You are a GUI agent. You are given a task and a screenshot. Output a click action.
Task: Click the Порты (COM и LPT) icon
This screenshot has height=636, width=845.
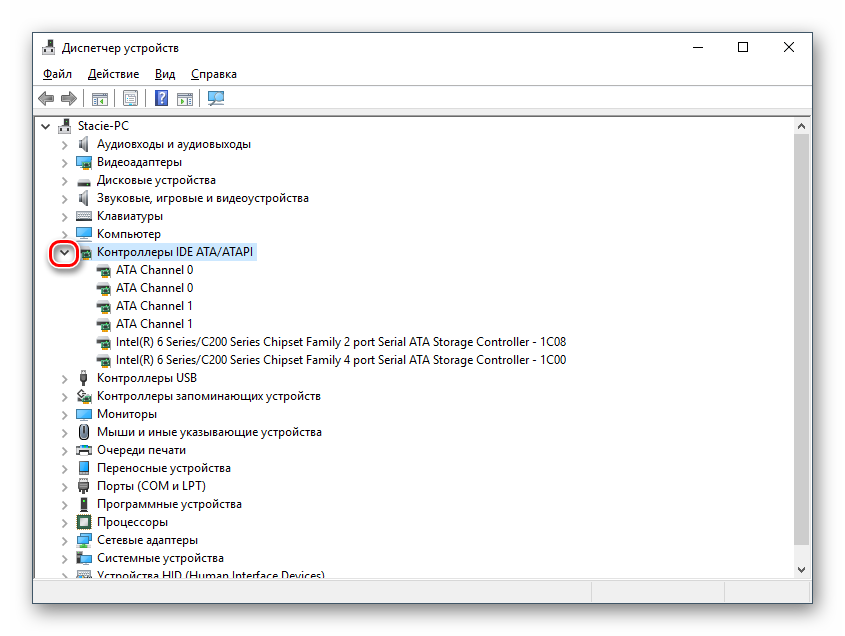(84, 486)
